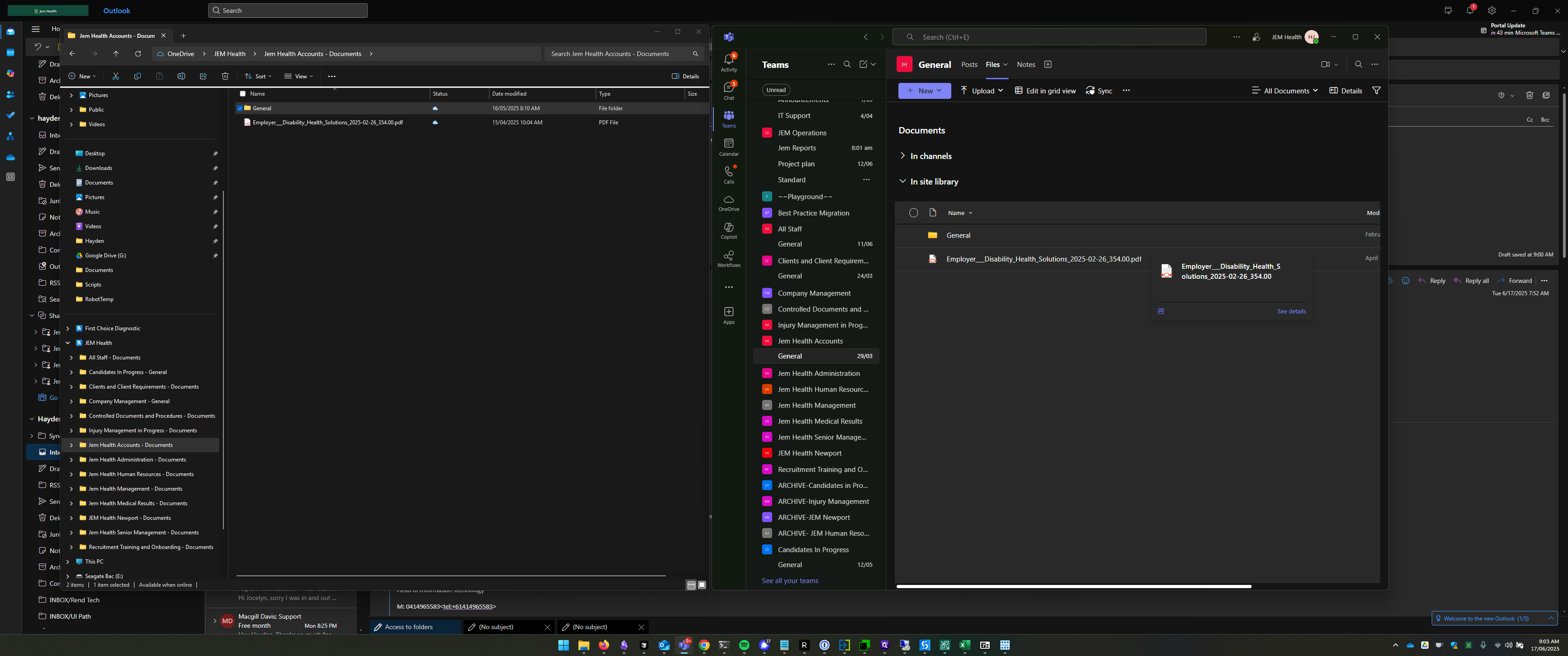The image size is (1568, 656).
Task: Open Sort dropdown in File Explorer
Action: [x=258, y=76]
